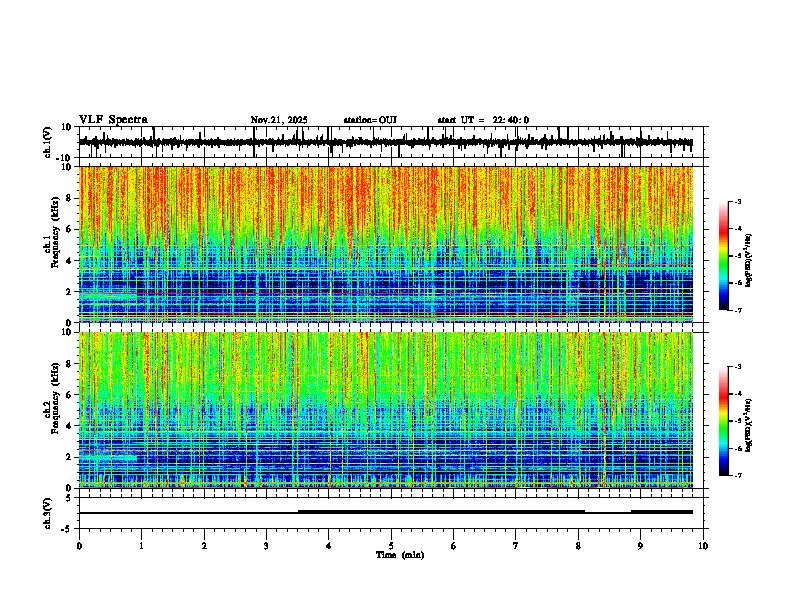Click time axis tick label "7"
792x612 pixels.
516,546
